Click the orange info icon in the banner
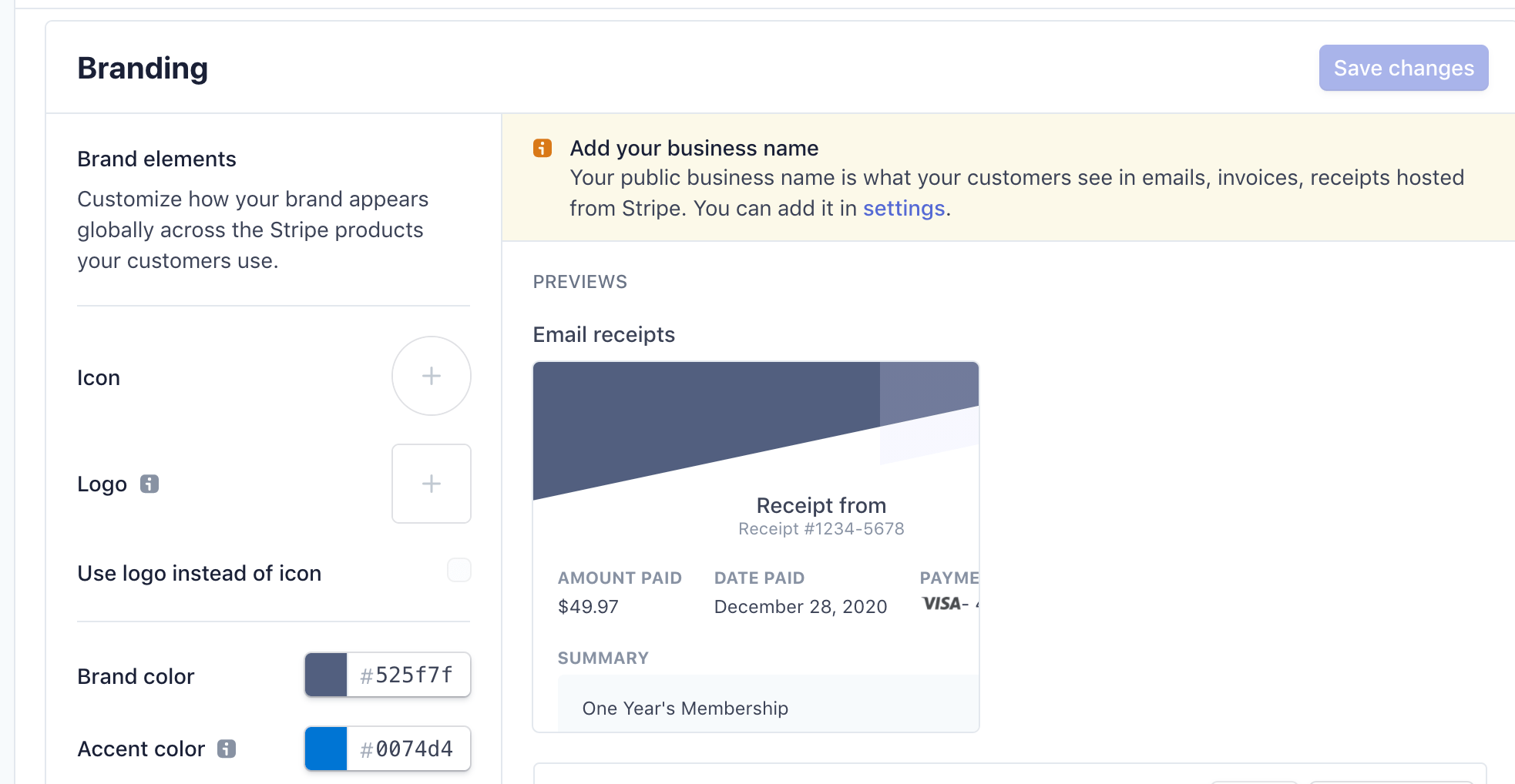The image size is (1515, 784). click(543, 148)
